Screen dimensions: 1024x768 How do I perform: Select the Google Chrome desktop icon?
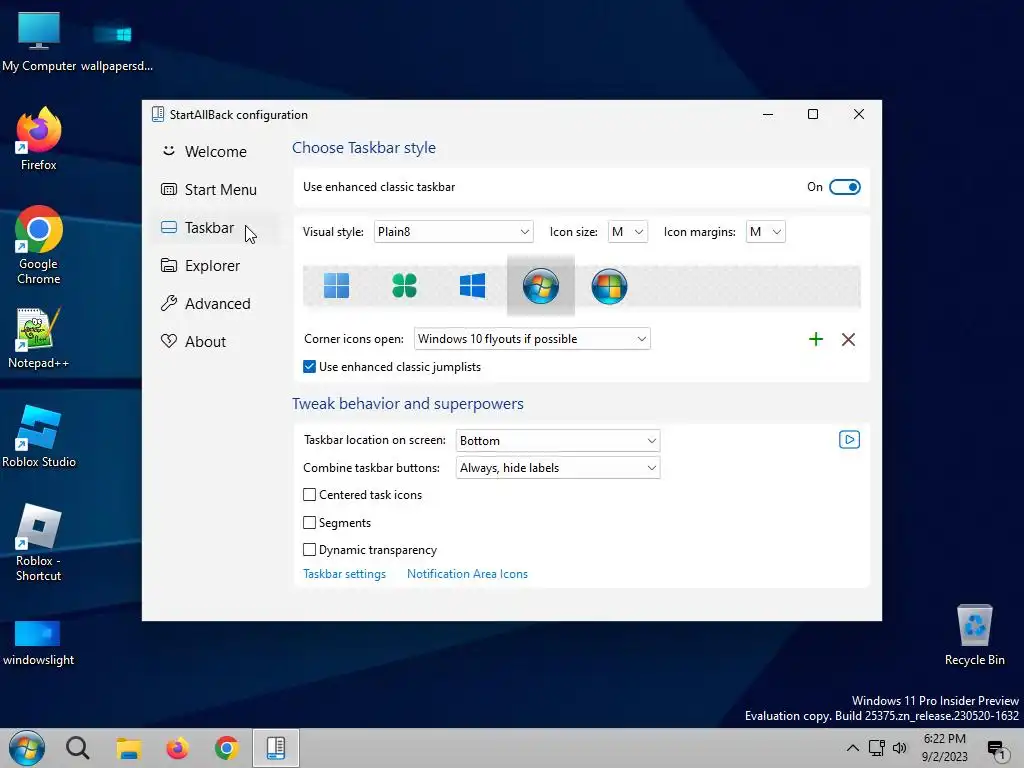(x=39, y=246)
